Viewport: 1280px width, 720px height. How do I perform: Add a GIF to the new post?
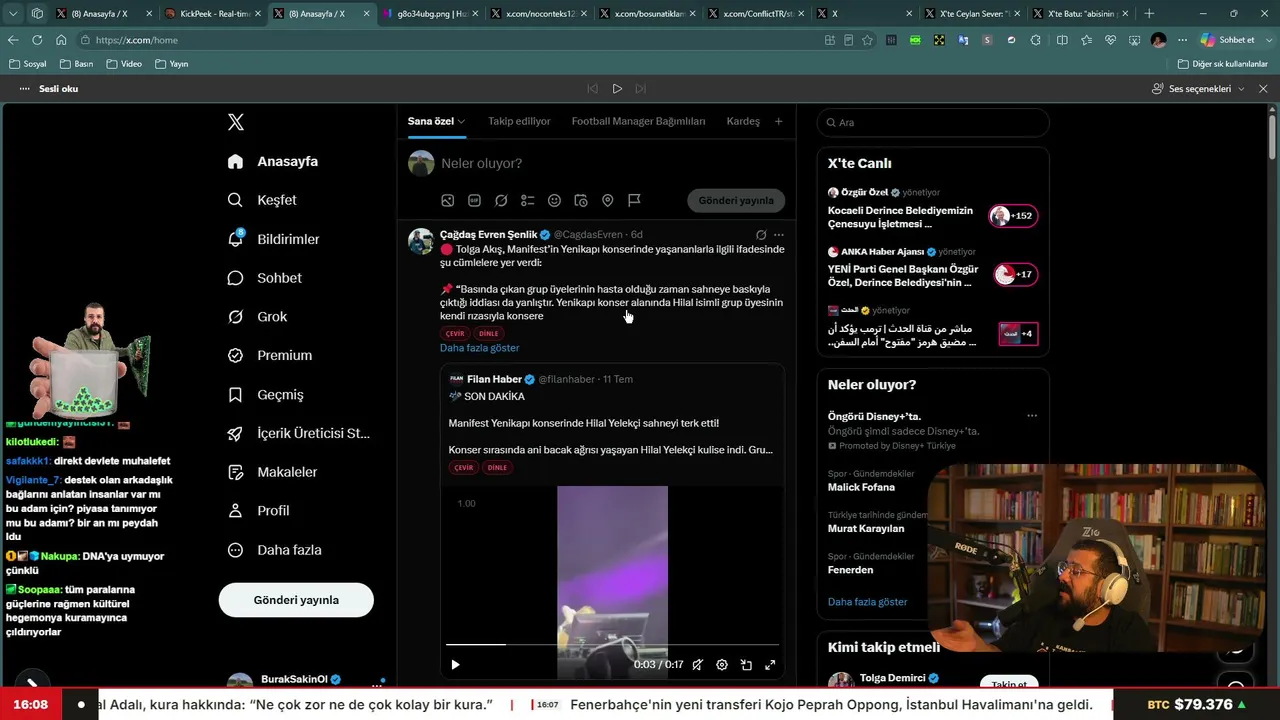point(474,200)
